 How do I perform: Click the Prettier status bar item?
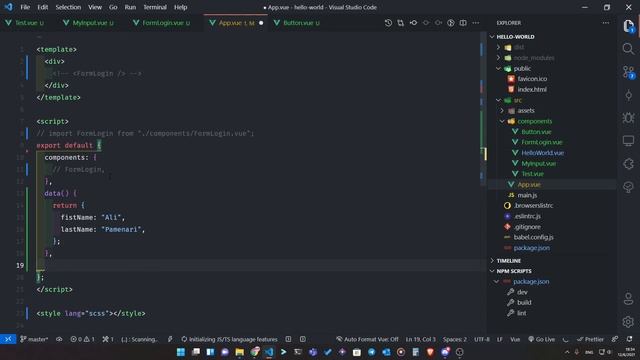tap(590, 339)
